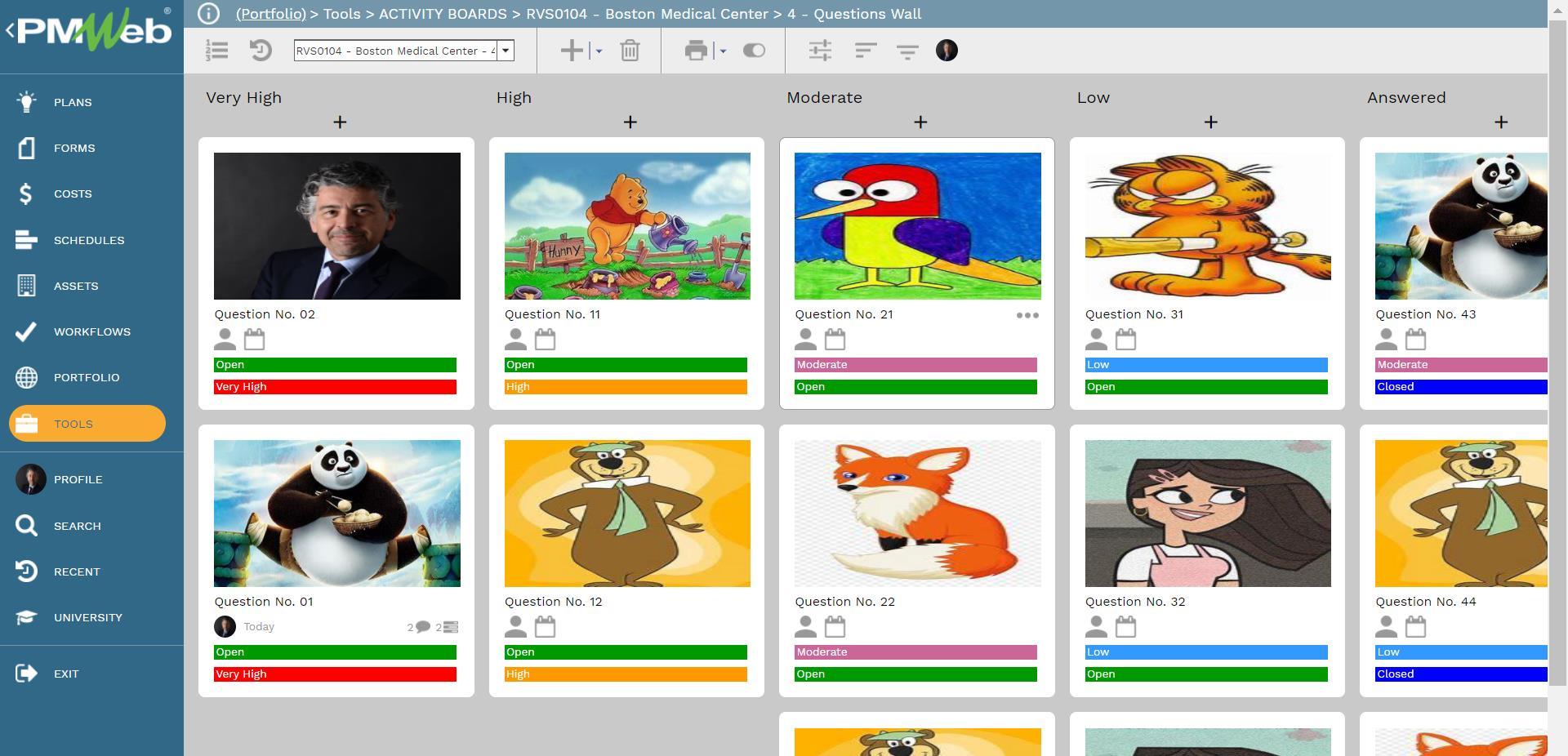Click orange High tag on Question 12
The width and height of the screenshot is (1568, 756).
coord(626,674)
